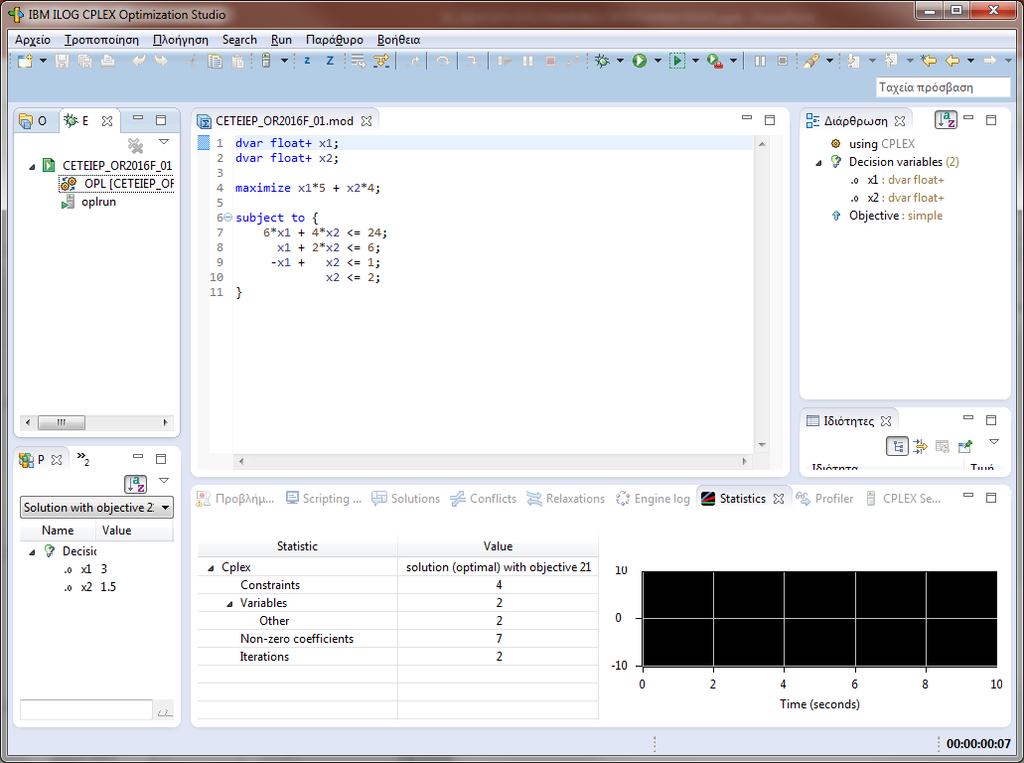Click the Iterations row in Statistics

[398, 657]
